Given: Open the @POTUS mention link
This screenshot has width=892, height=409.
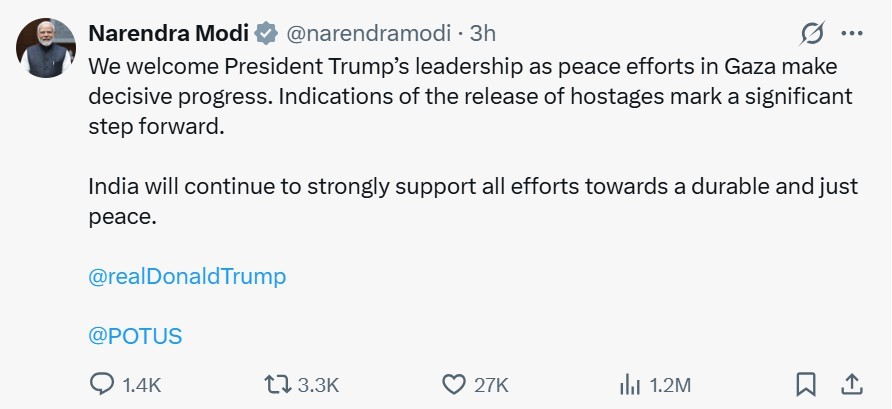Looking at the screenshot, I should tap(135, 335).
